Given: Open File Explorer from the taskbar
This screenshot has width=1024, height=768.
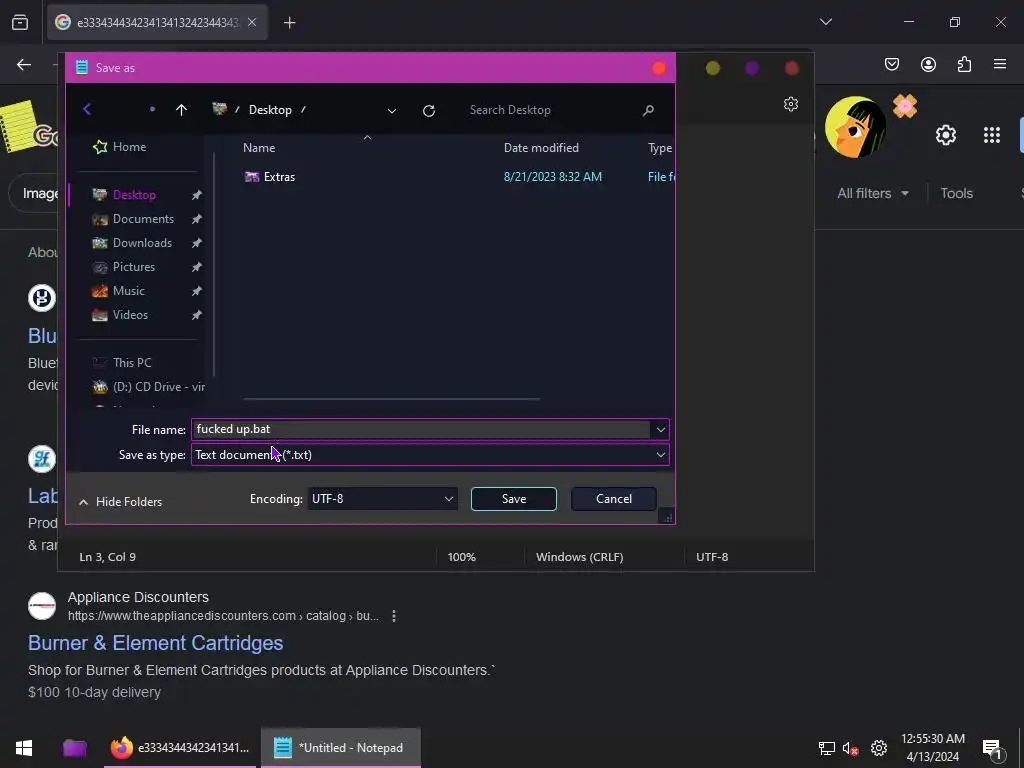Looking at the screenshot, I should point(74,748).
